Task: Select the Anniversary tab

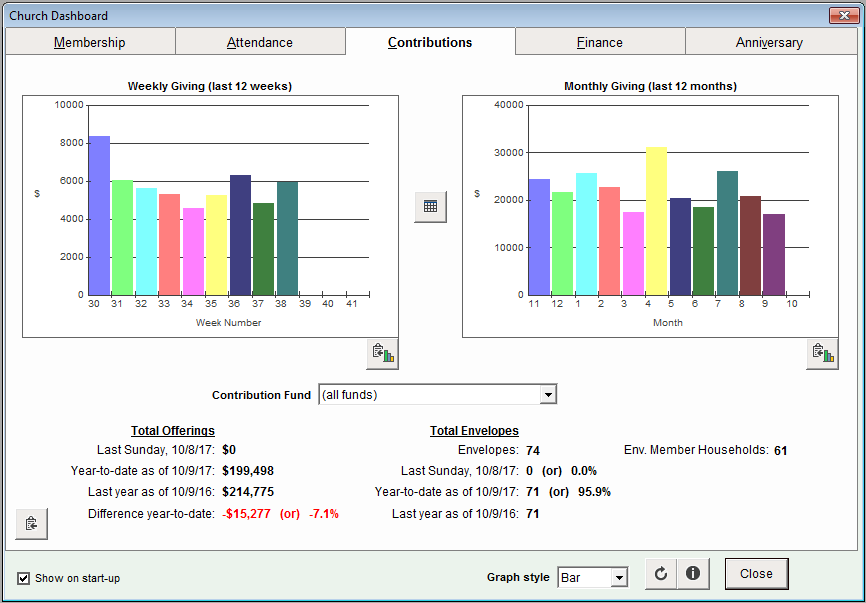Action: [769, 42]
